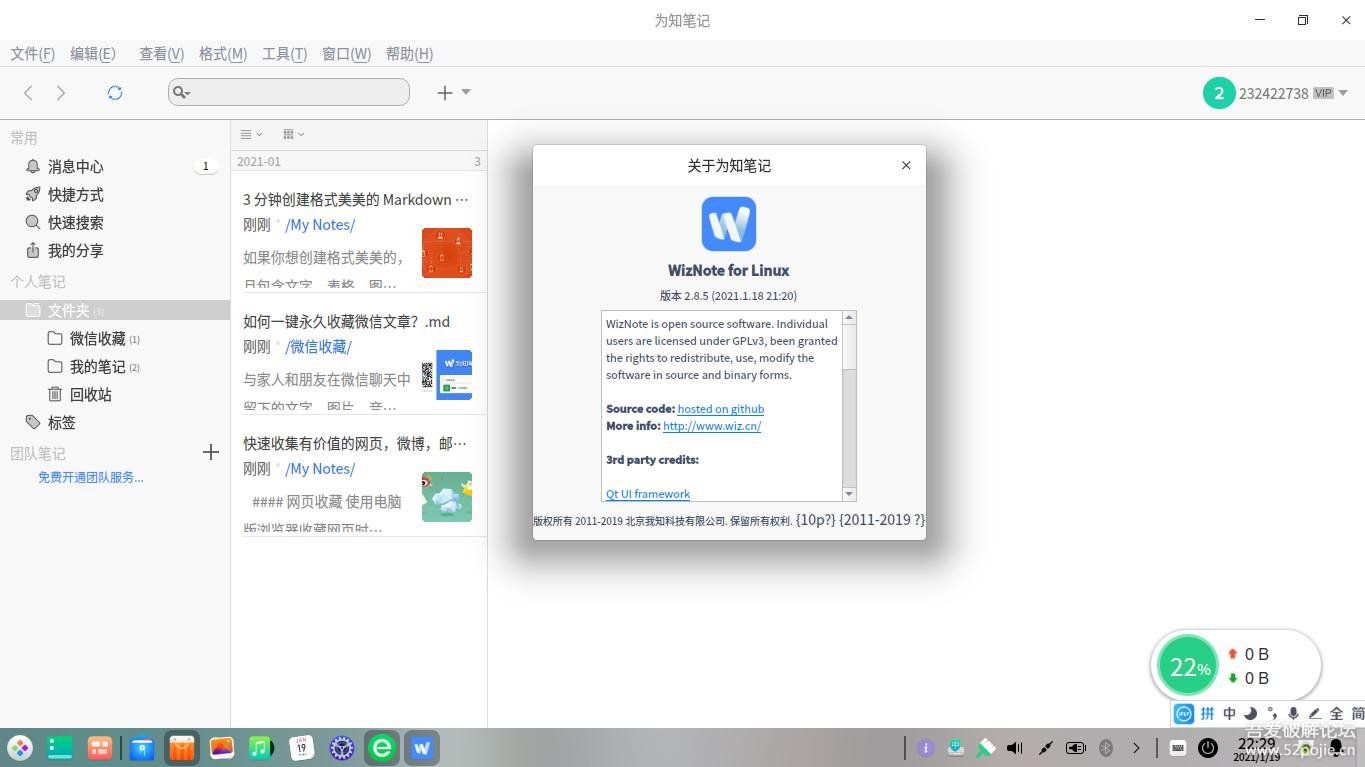Open note 快速收集有价值的网页
Screen dimensions: 1365x767
359,476
